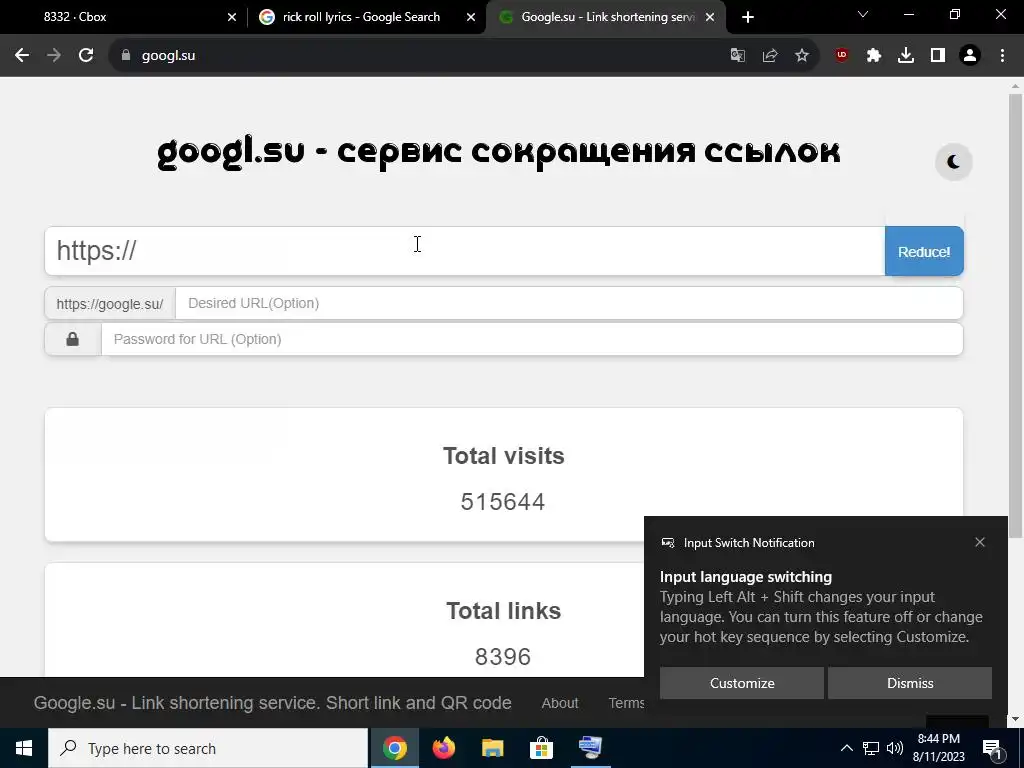Open the Terms footer link
Image resolution: width=1024 pixels, height=768 pixels.
(626, 703)
